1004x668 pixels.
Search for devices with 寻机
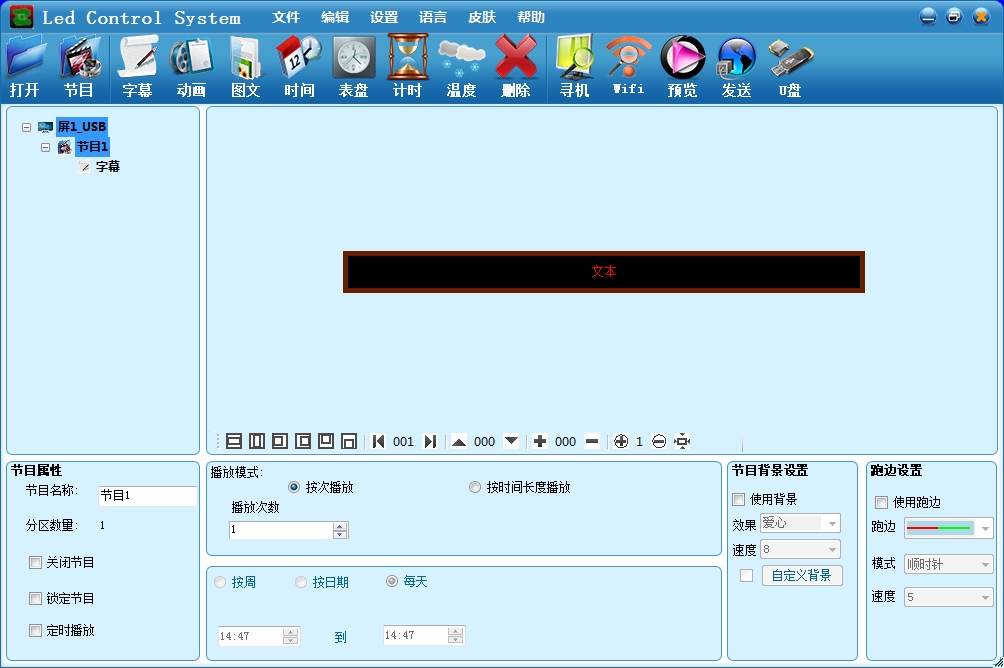[574, 67]
